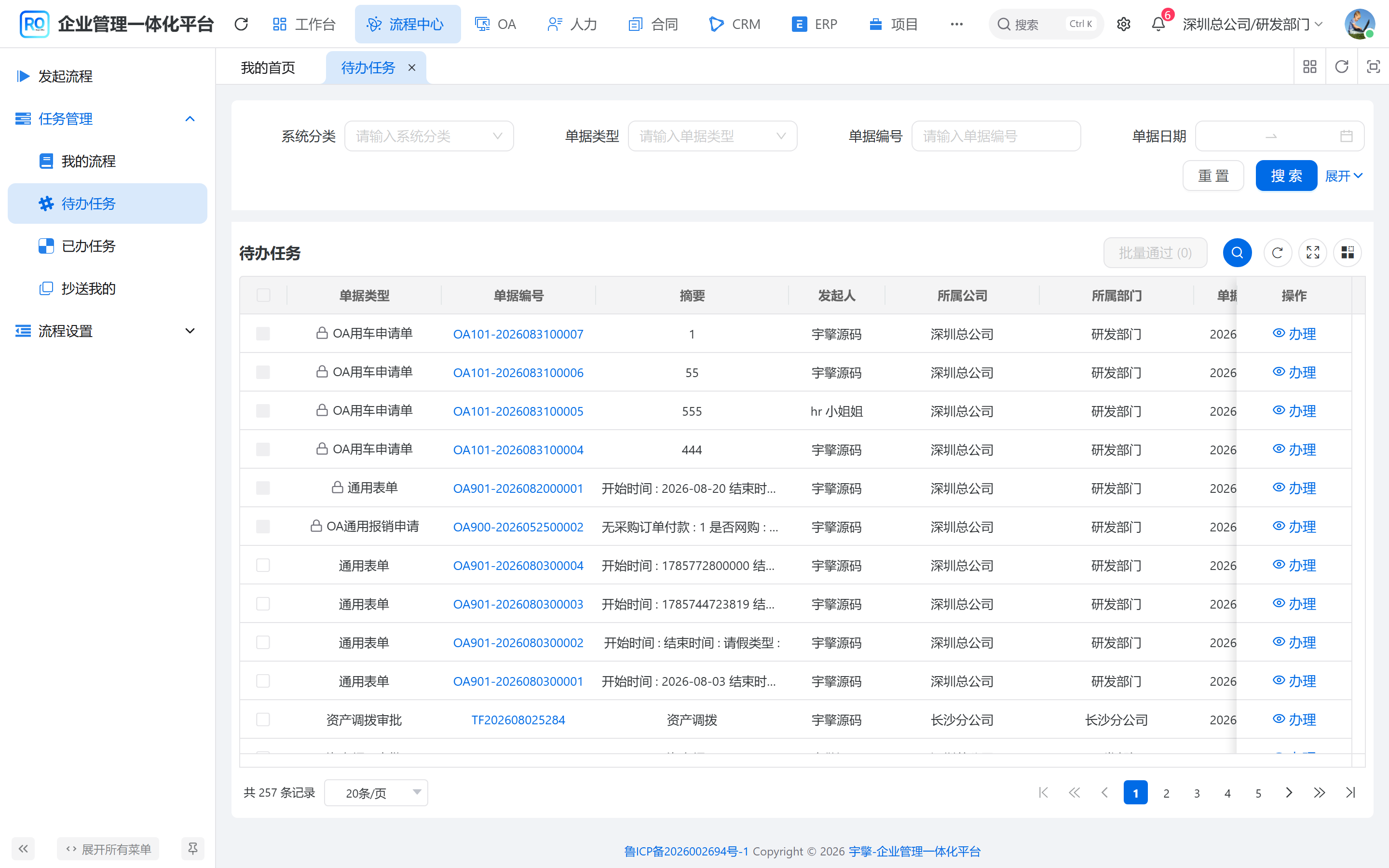Open the settings gear icon
Image resolution: width=1389 pixels, height=868 pixels.
[x=1123, y=24]
